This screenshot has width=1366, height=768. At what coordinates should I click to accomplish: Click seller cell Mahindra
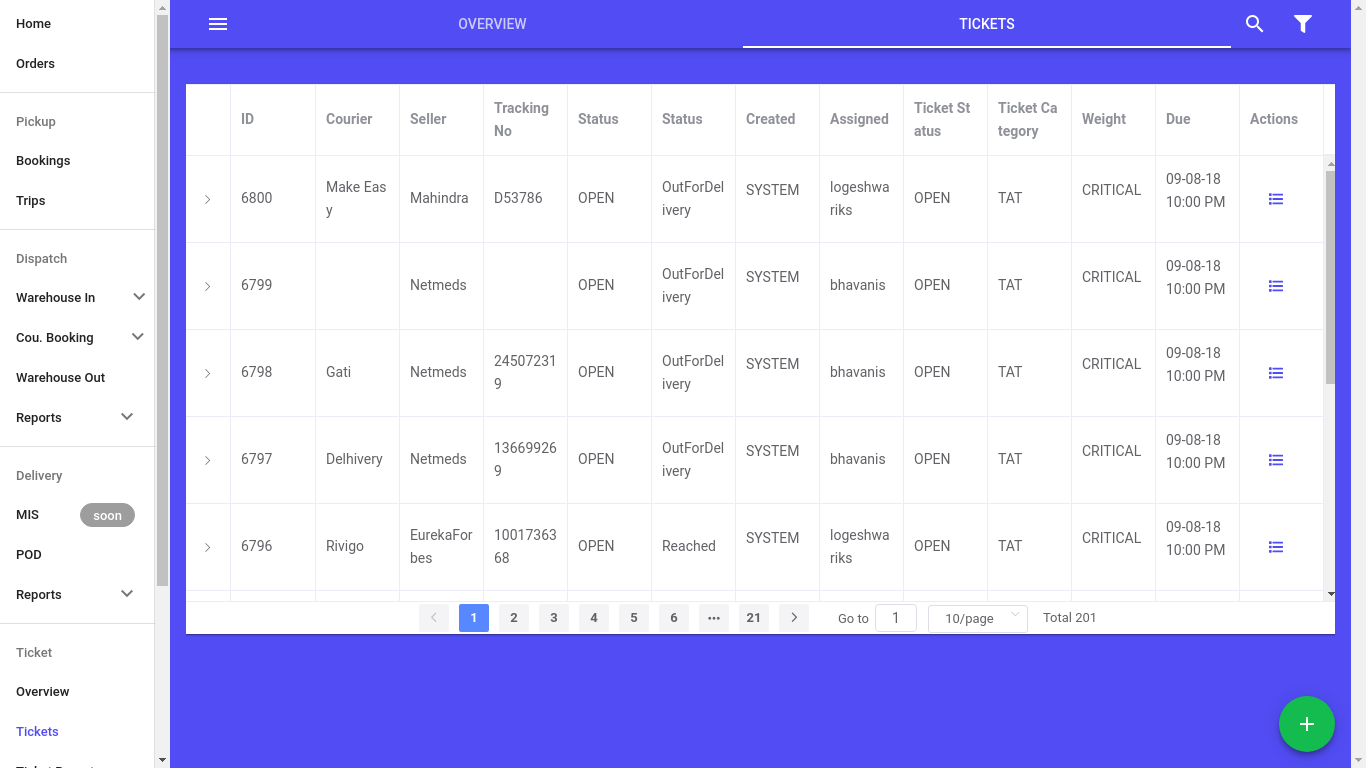click(439, 198)
